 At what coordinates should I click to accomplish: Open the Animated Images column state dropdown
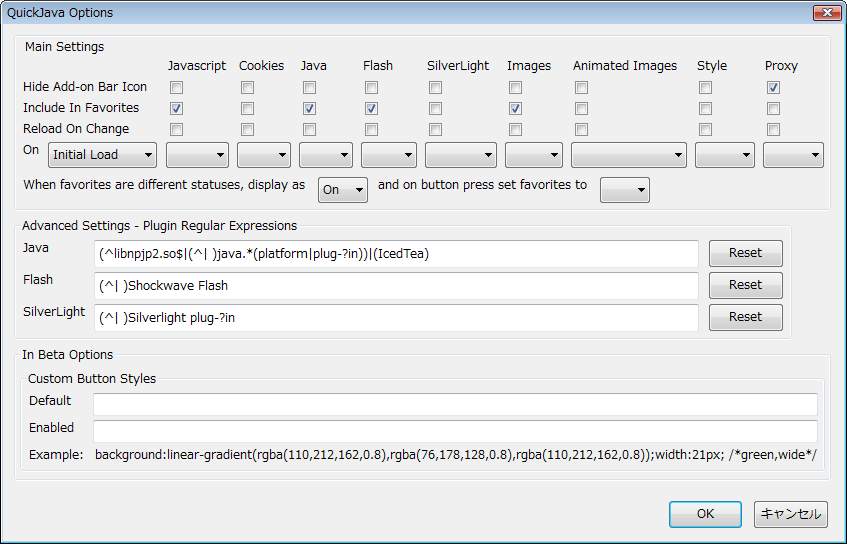pyautogui.click(x=629, y=155)
